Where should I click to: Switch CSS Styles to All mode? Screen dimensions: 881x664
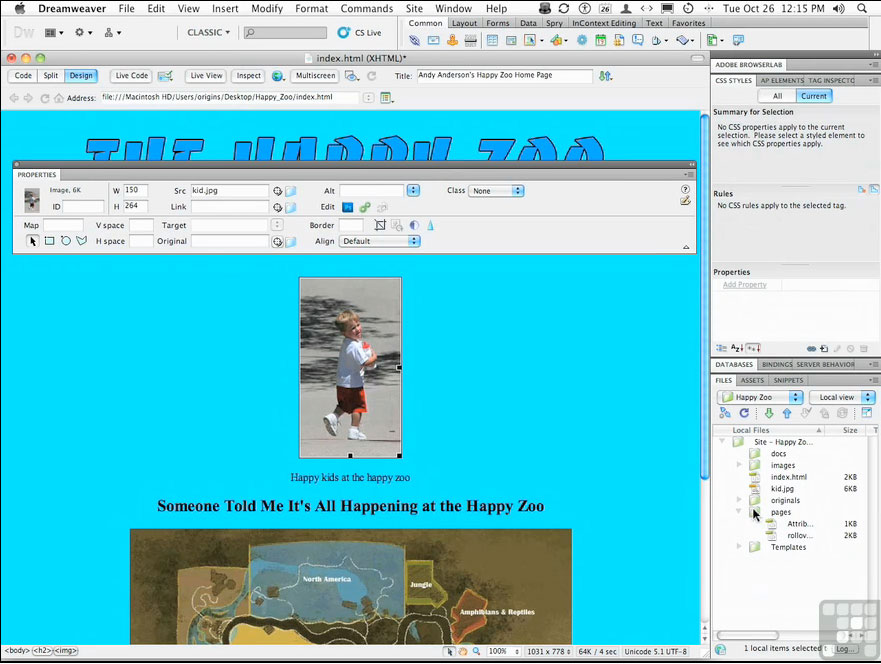tap(777, 96)
